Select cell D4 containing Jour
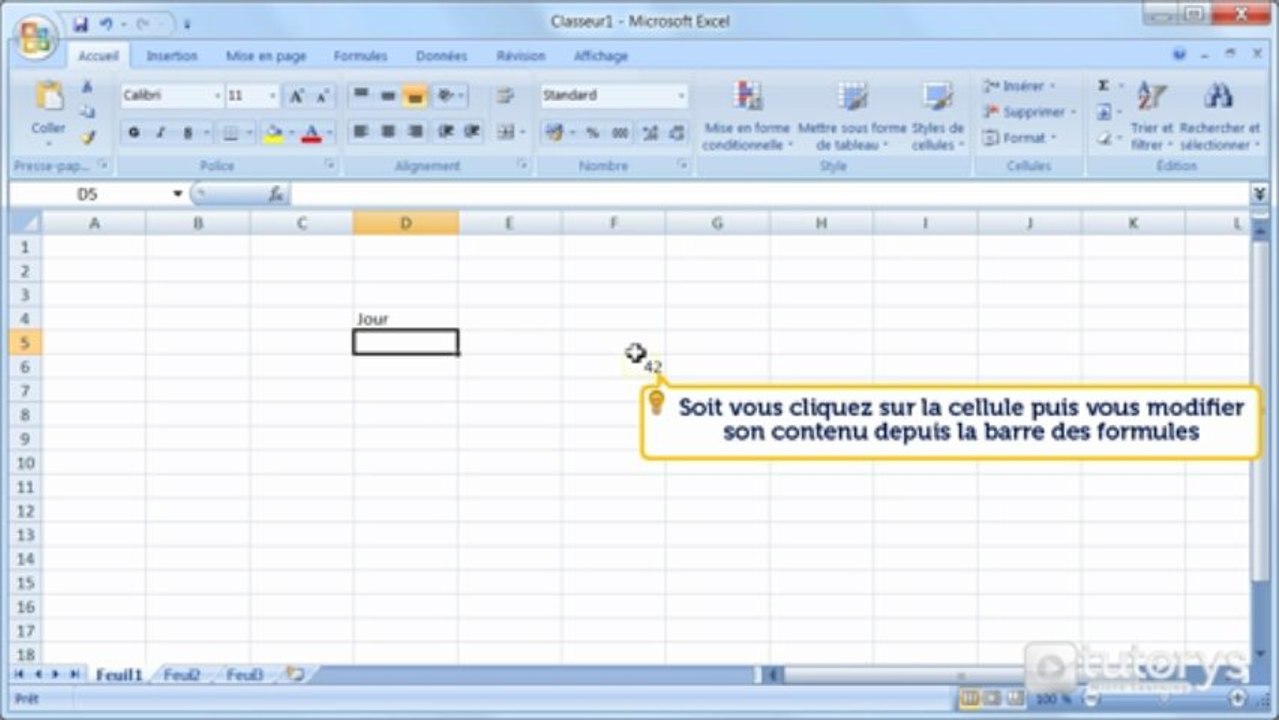 tap(406, 319)
